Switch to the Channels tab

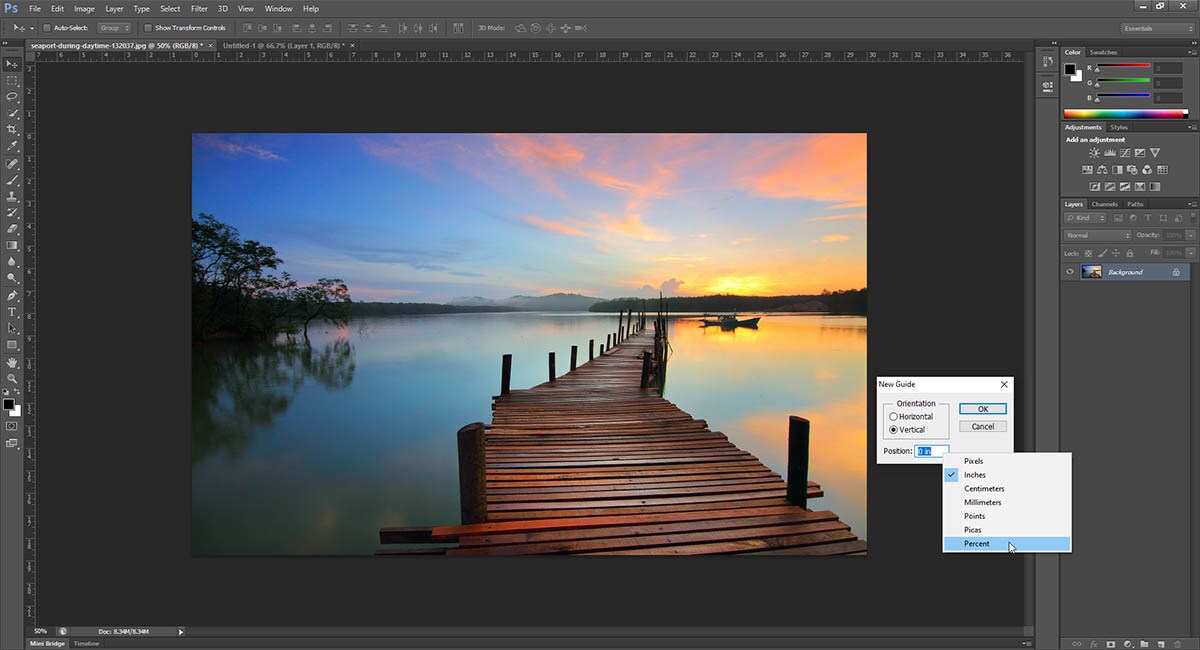1104,204
